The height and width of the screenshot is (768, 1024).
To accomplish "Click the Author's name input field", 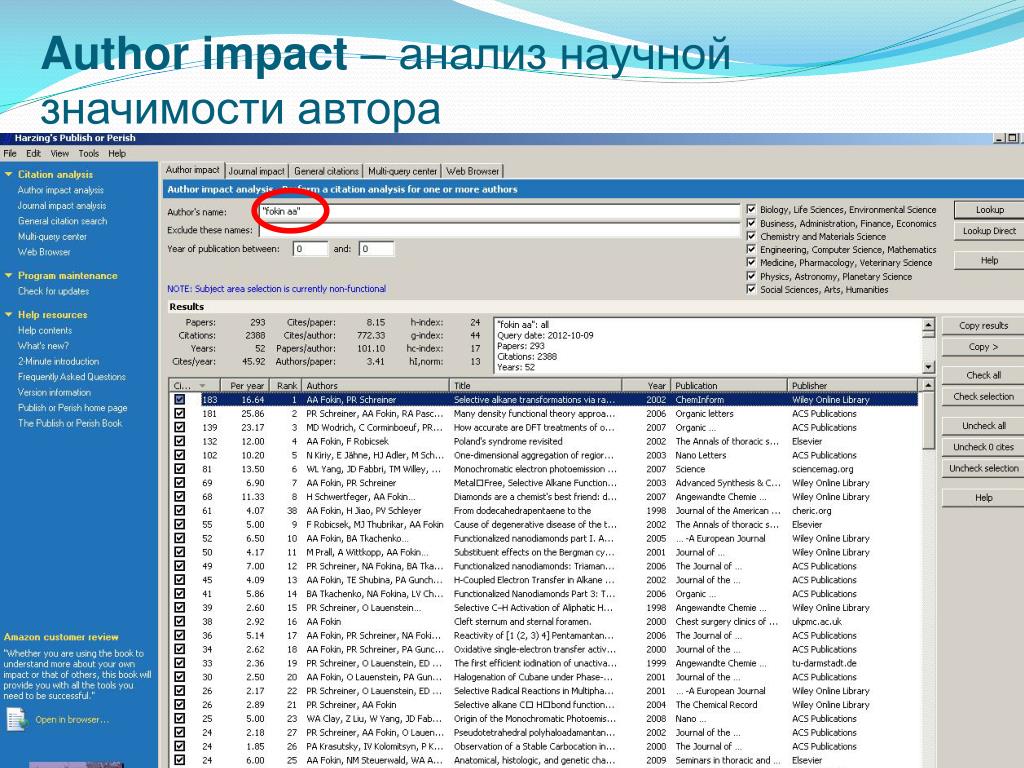I will 499,211.
